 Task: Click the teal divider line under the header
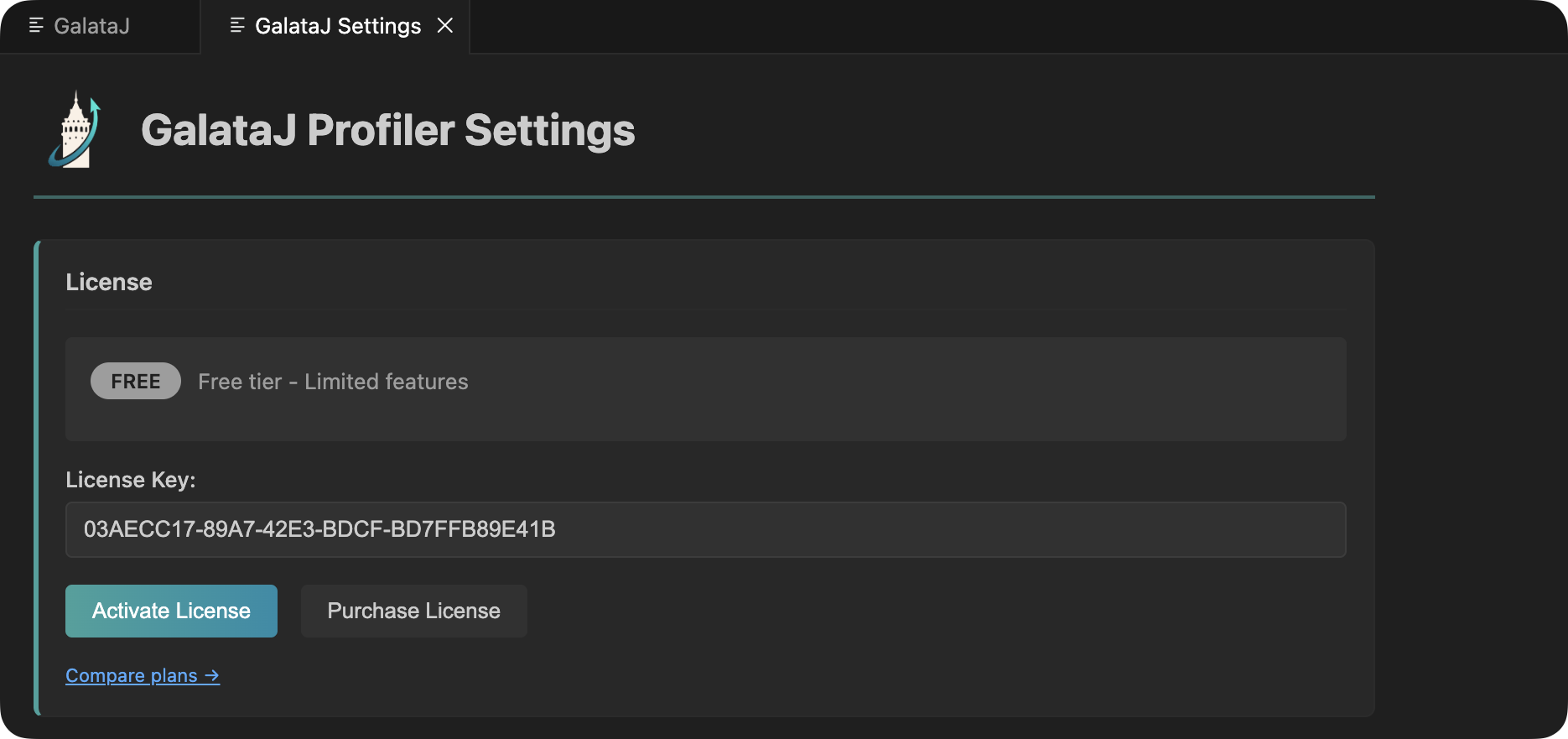[704, 197]
